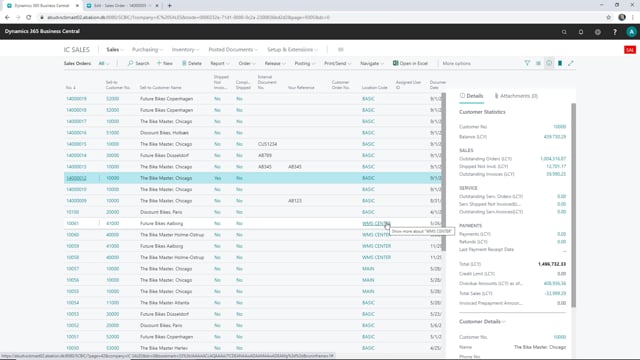This screenshot has height=360, width=640.
Task: Open the Chrome three-dot menu
Action: [x=633, y=17]
